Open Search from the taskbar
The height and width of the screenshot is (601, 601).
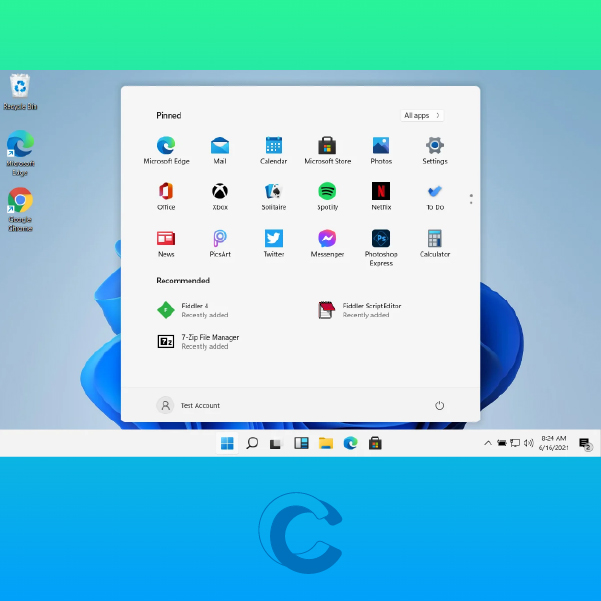tap(252, 443)
